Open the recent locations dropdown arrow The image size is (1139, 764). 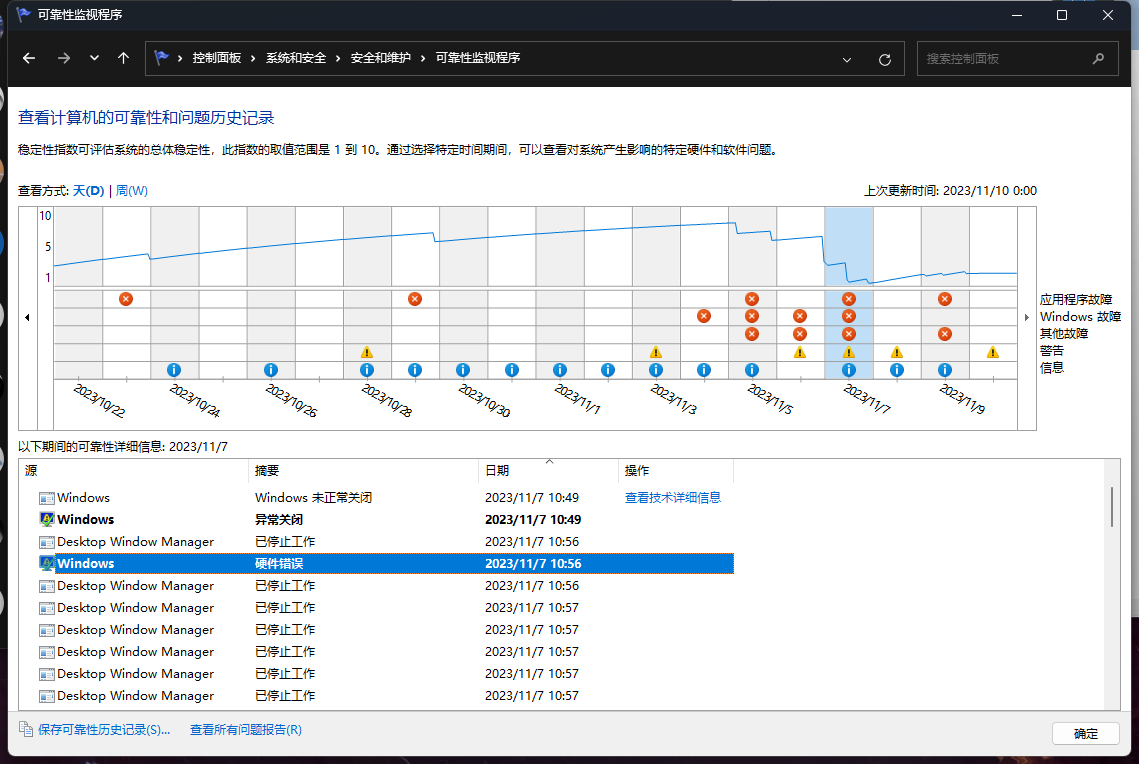pyautogui.click(x=94, y=58)
